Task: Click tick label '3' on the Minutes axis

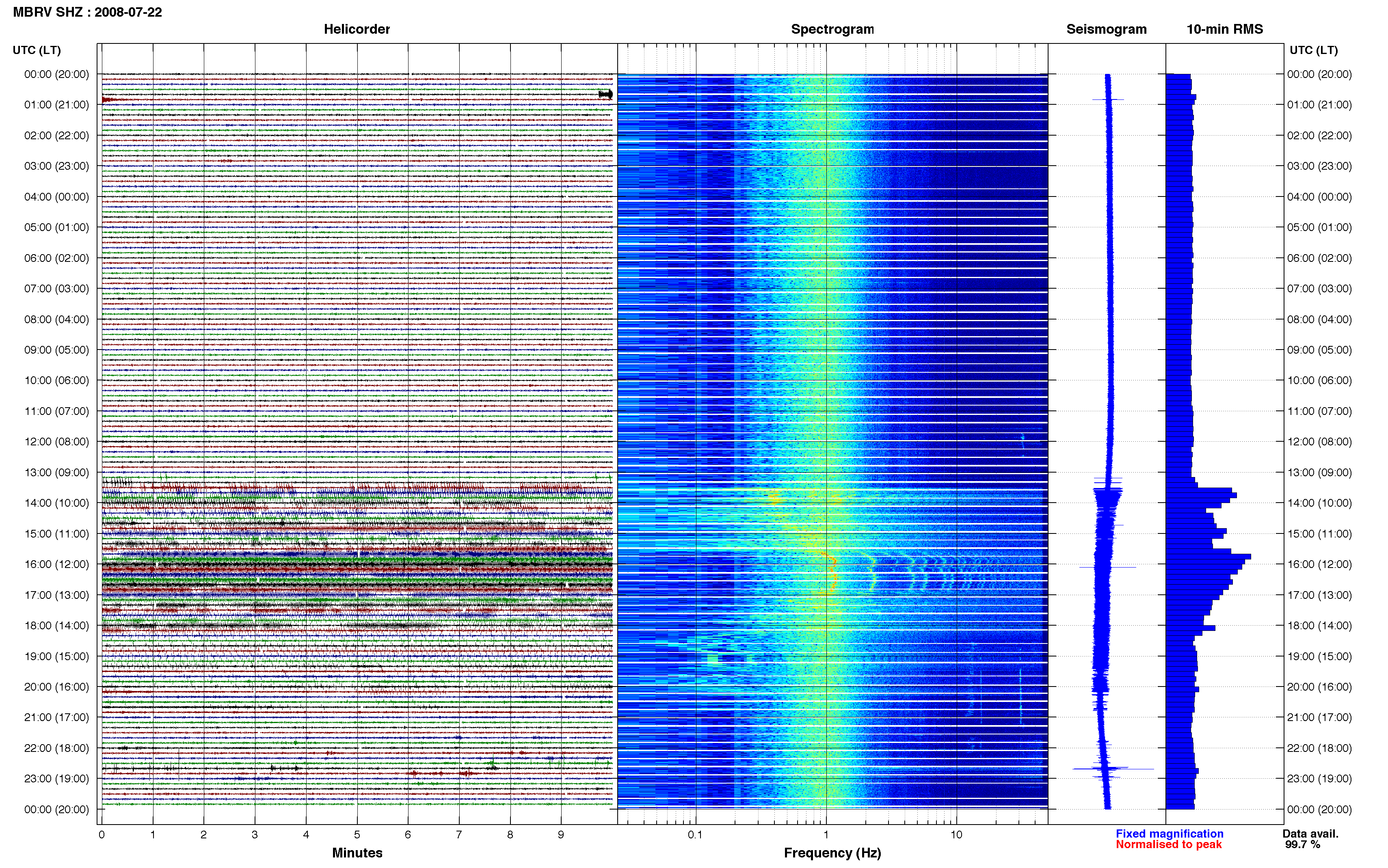Action: 255,835
